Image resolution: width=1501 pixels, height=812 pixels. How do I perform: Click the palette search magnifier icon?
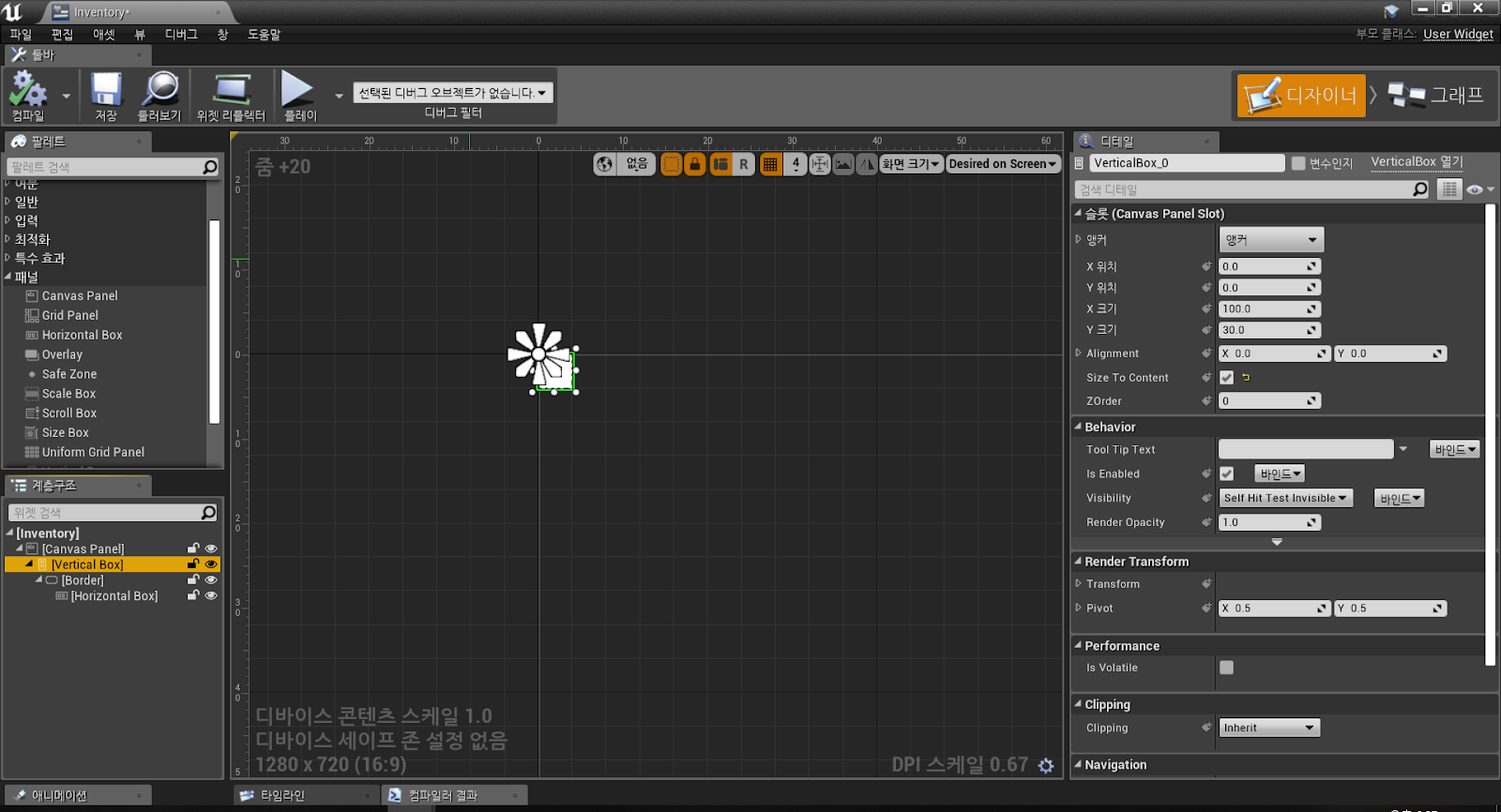coord(210,167)
